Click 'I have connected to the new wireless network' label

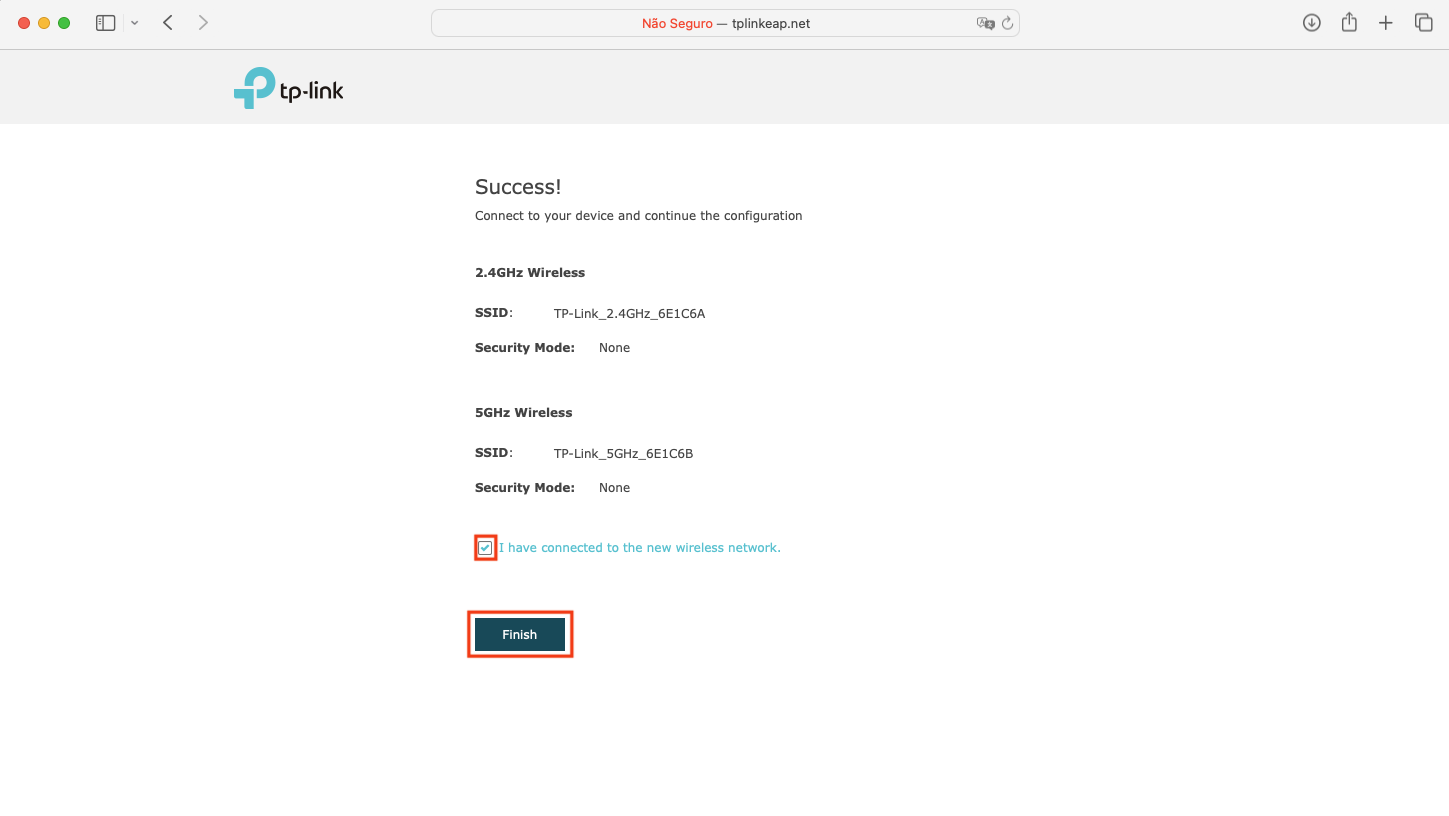[x=640, y=548]
